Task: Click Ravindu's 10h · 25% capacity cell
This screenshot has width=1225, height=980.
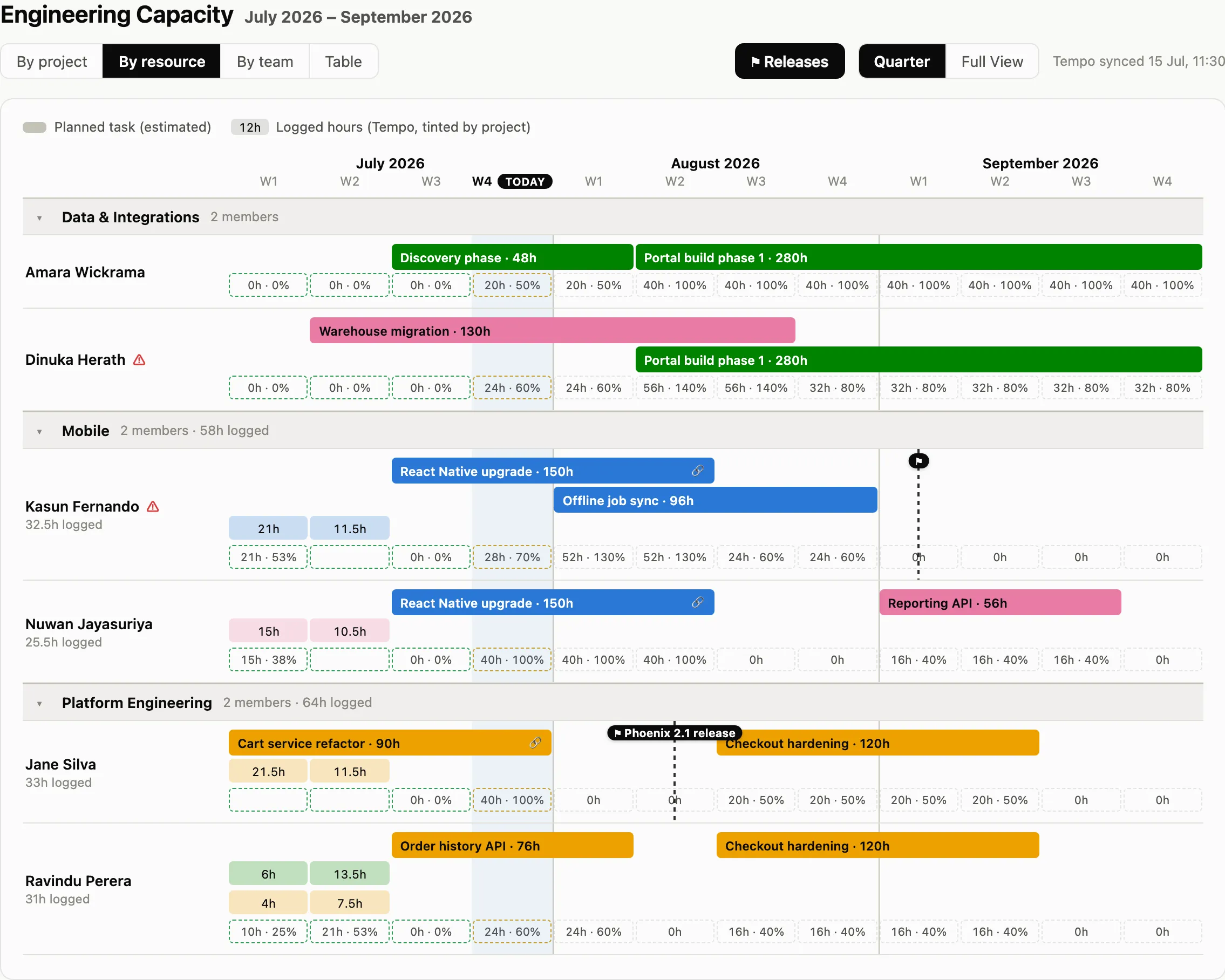Action: pyautogui.click(x=268, y=931)
